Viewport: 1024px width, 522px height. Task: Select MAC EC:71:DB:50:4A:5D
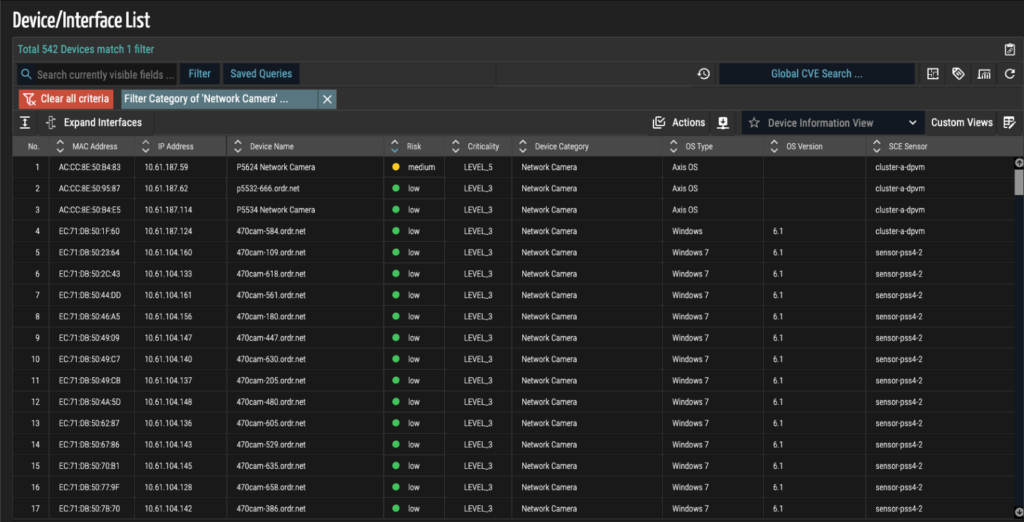point(89,402)
